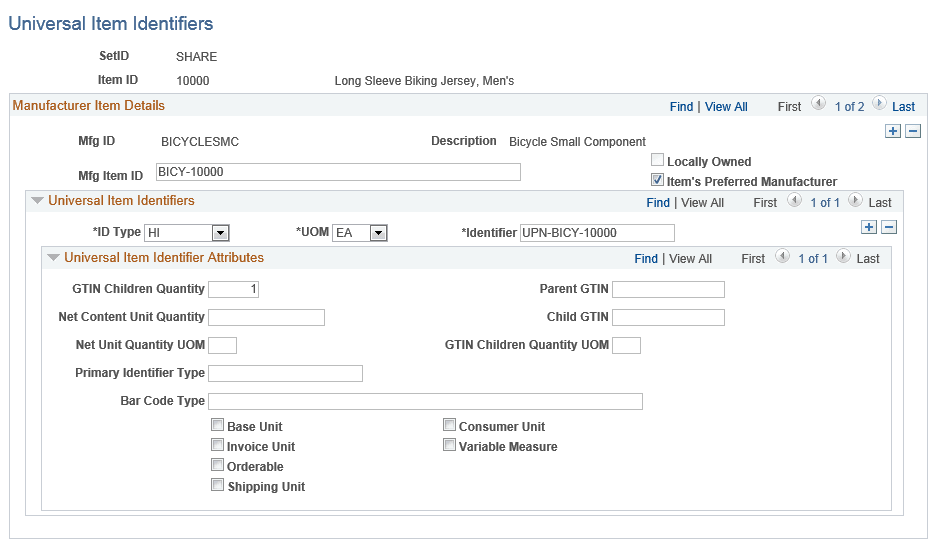
Task: Check the Invoice Unit box
Action: point(218,445)
